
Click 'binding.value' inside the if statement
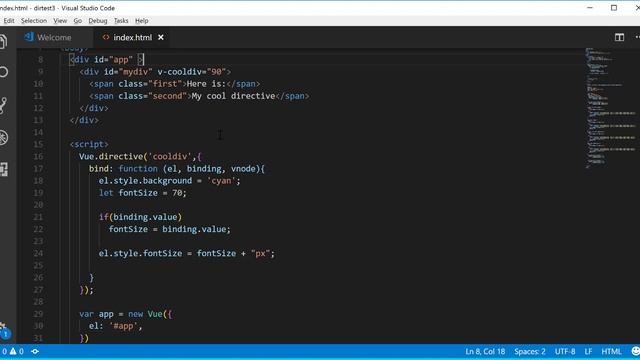(x=145, y=217)
